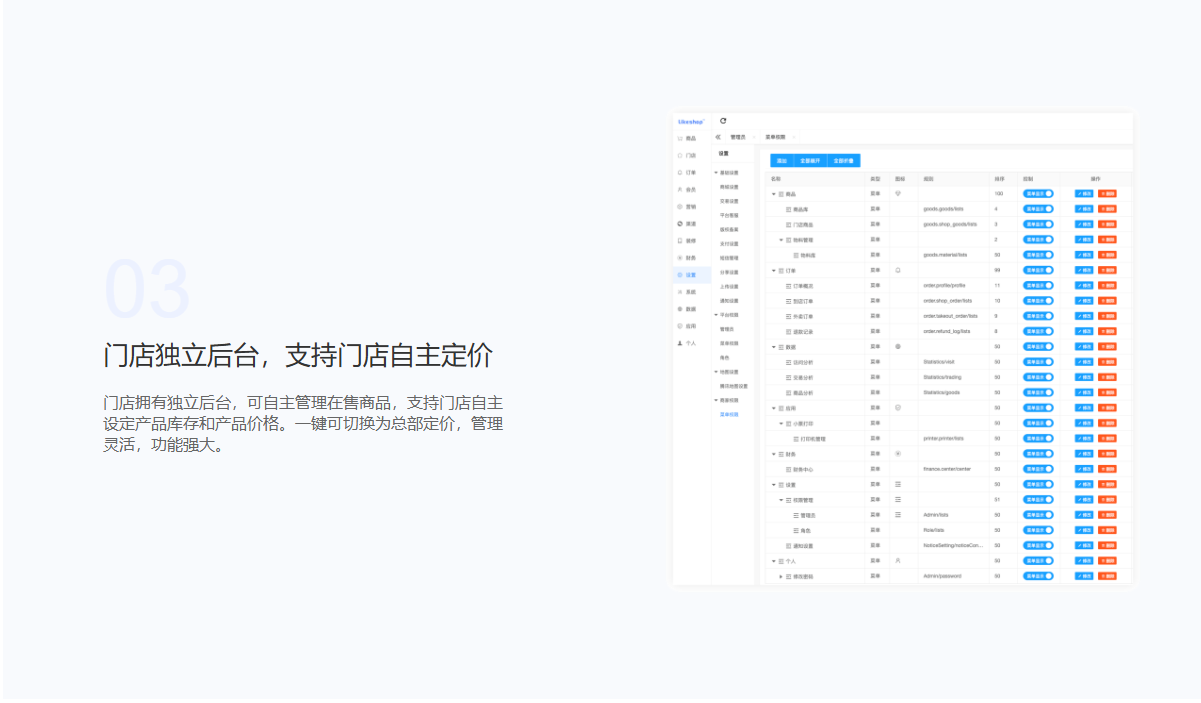Click edit button for goods.goods/lists row
Viewport: 1201px width, 703px height.
[x=1084, y=209]
